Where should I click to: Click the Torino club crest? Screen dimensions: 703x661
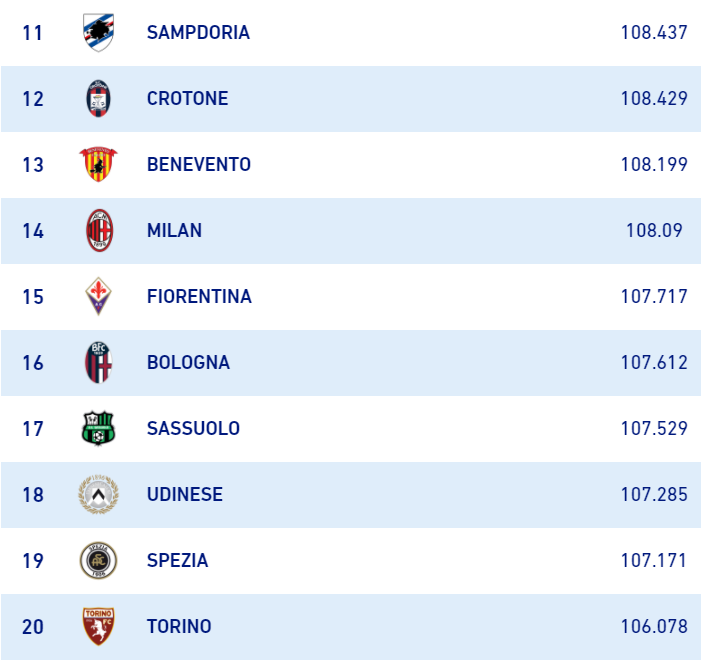[99, 627]
